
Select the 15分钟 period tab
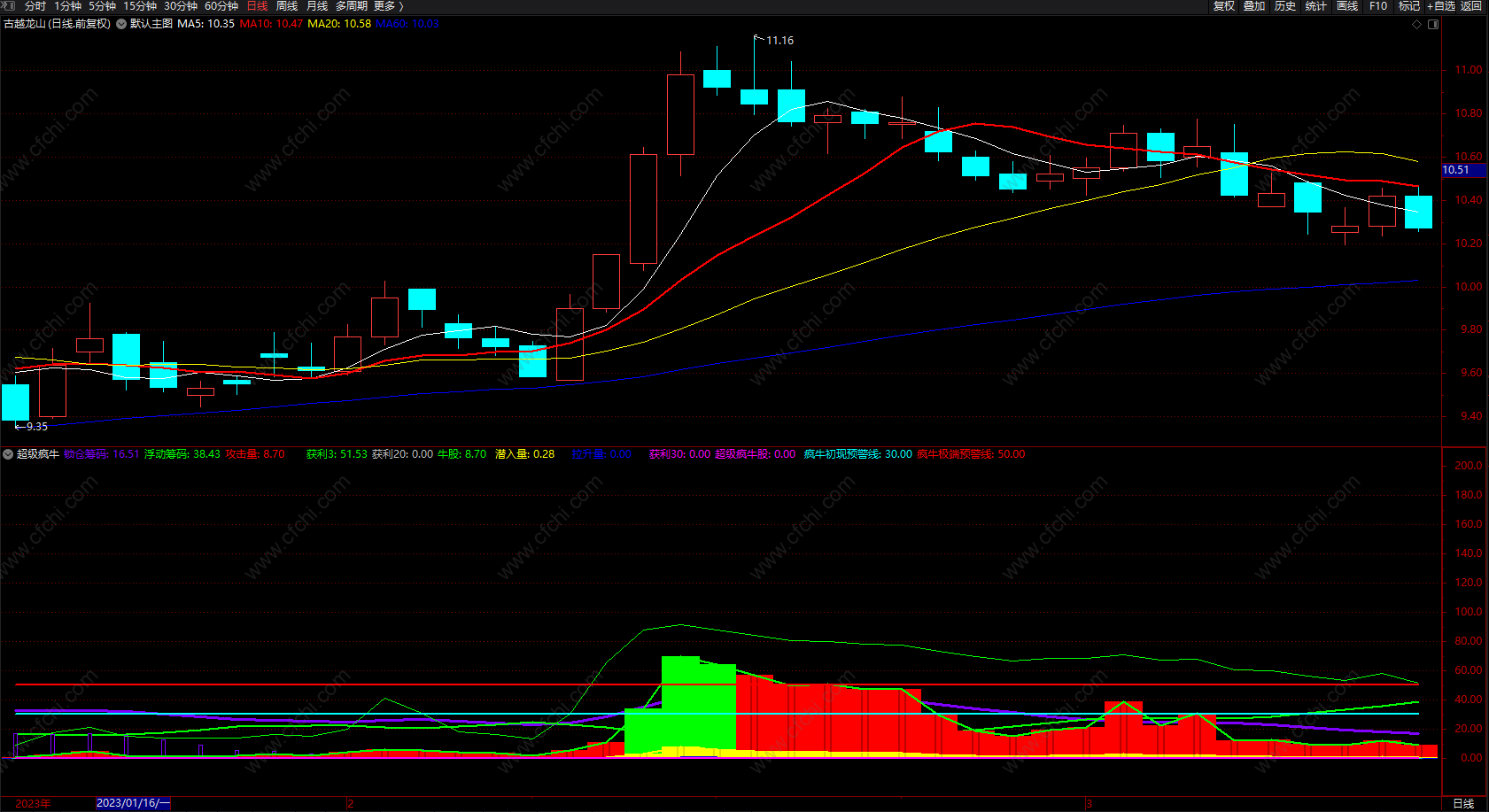coord(140,6)
